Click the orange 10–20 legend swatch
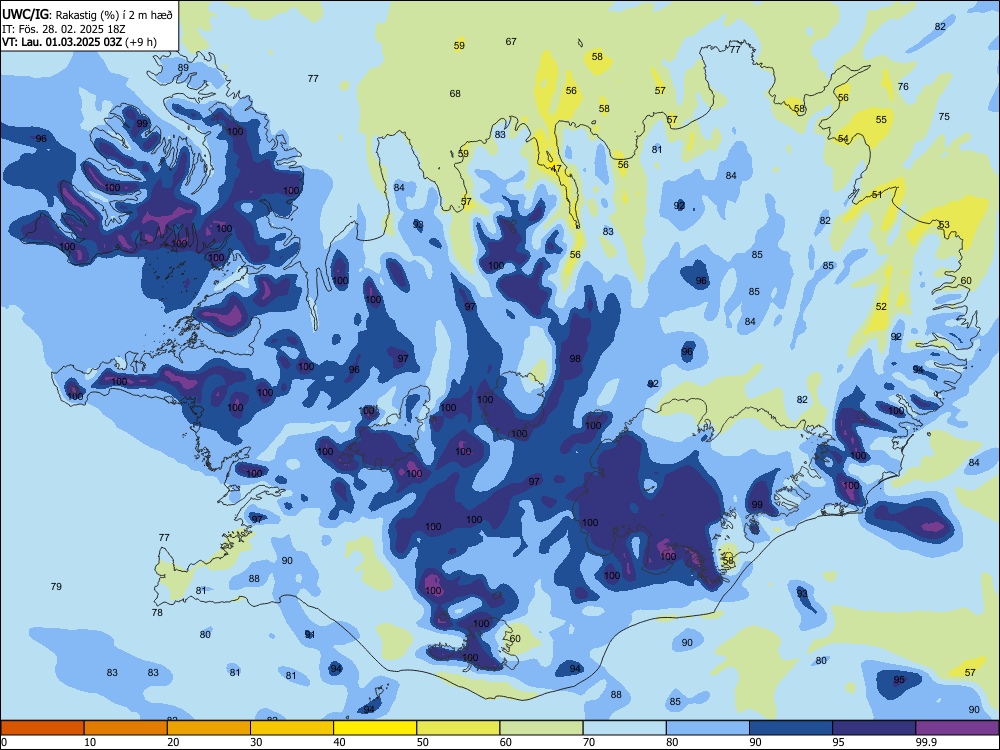Screen dimensions: 1000x750 click(x=126, y=728)
